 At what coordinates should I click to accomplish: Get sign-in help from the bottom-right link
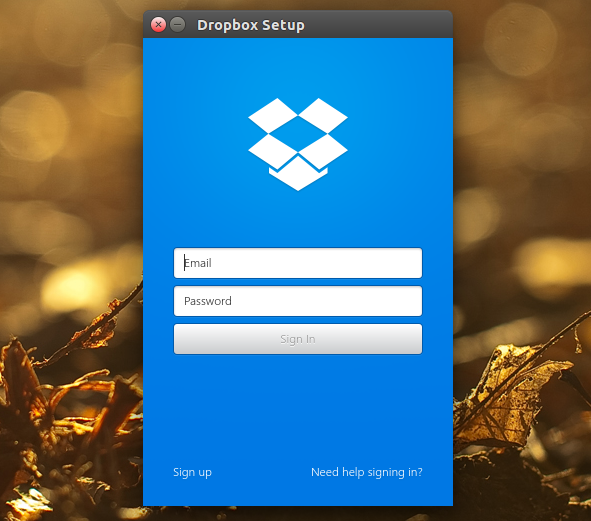(367, 472)
